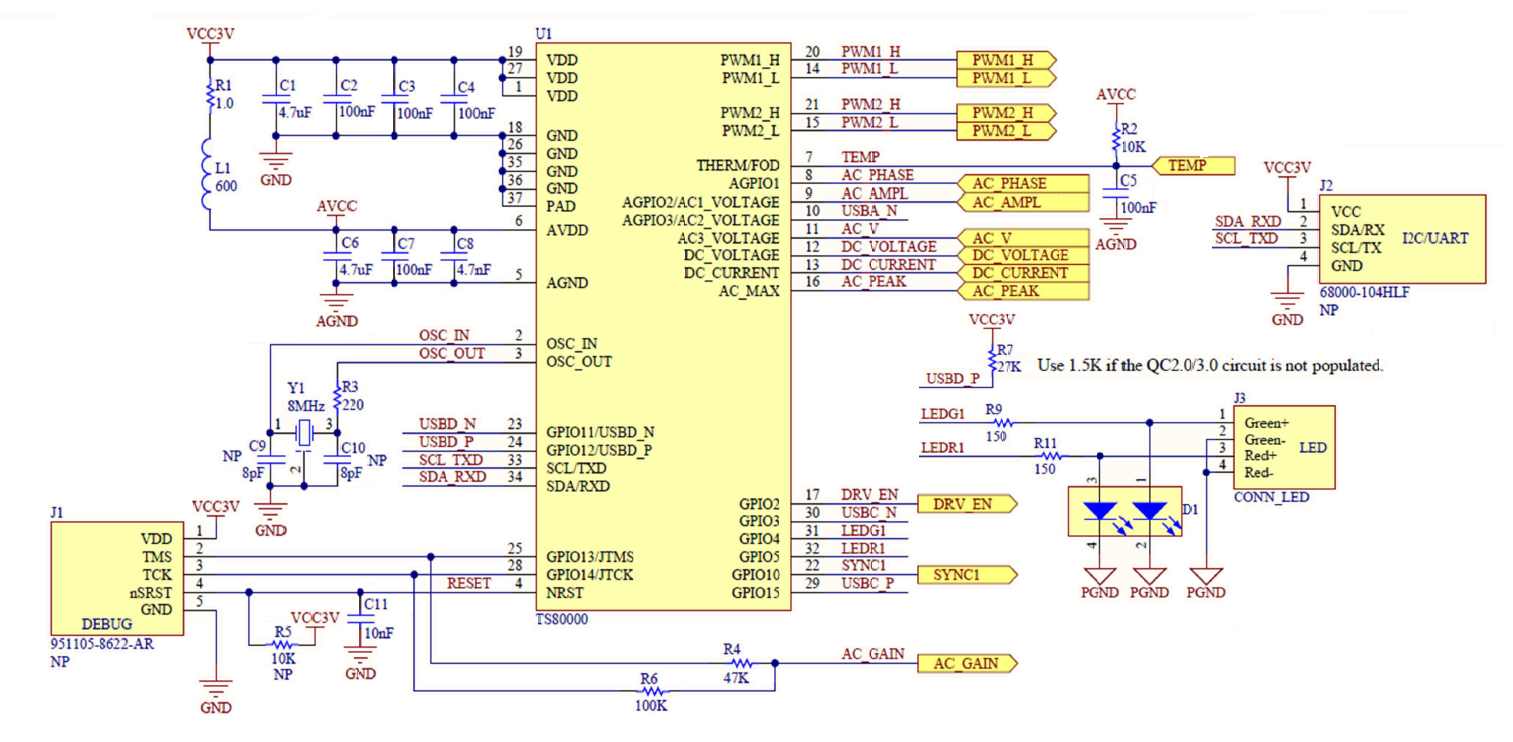Select the R6 100K resistor
Screen dimensions: 1513x742
tap(651, 690)
